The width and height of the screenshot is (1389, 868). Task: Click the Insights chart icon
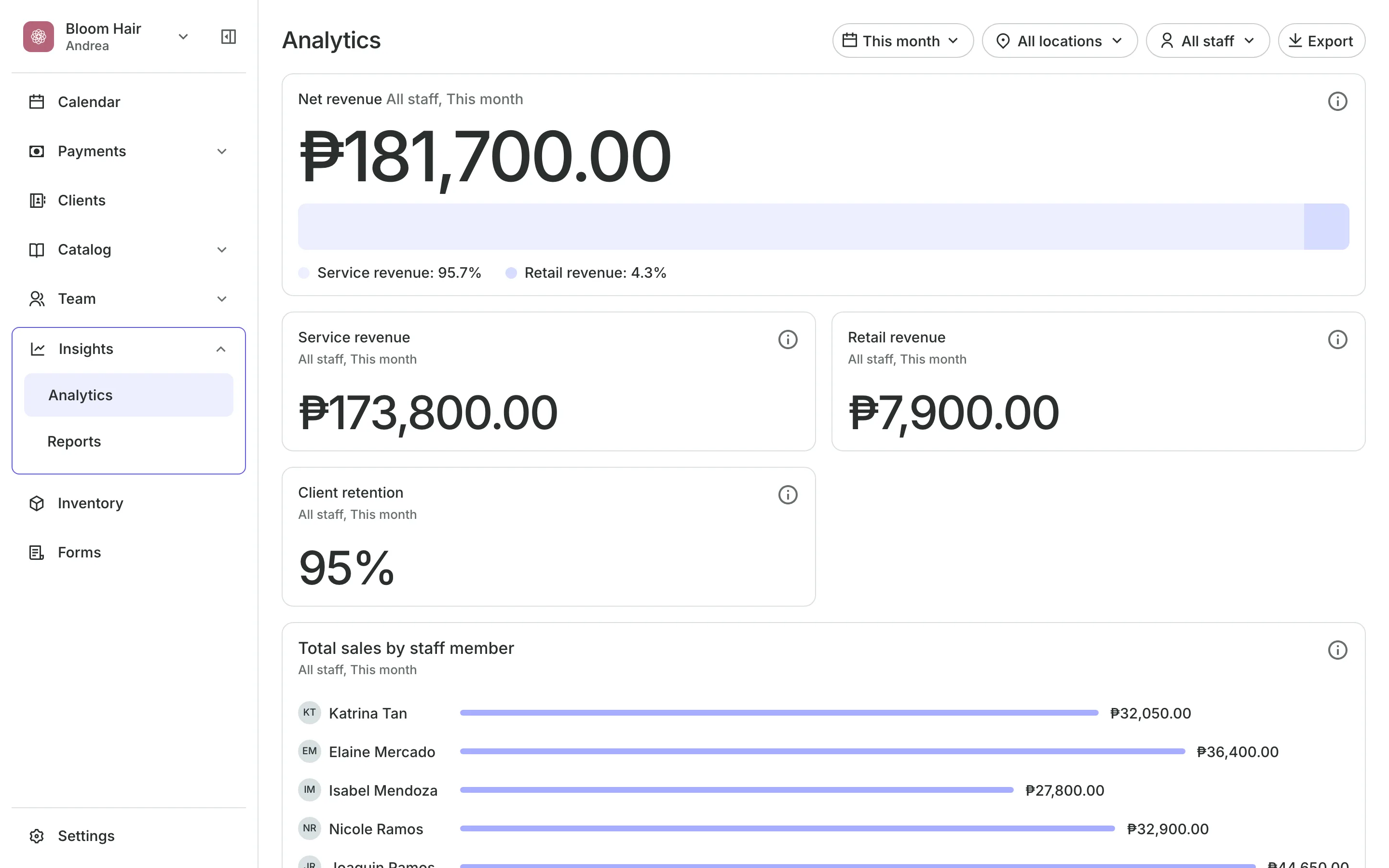coord(37,349)
